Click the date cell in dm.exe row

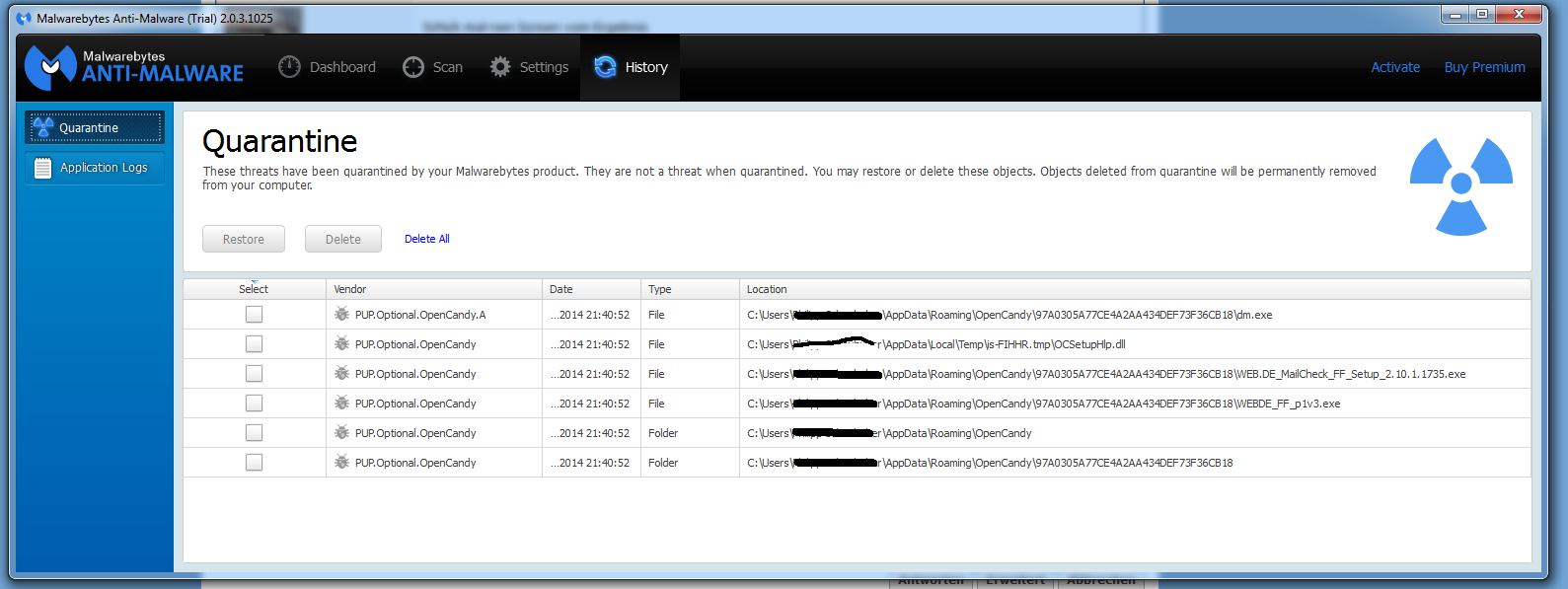pos(590,315)
